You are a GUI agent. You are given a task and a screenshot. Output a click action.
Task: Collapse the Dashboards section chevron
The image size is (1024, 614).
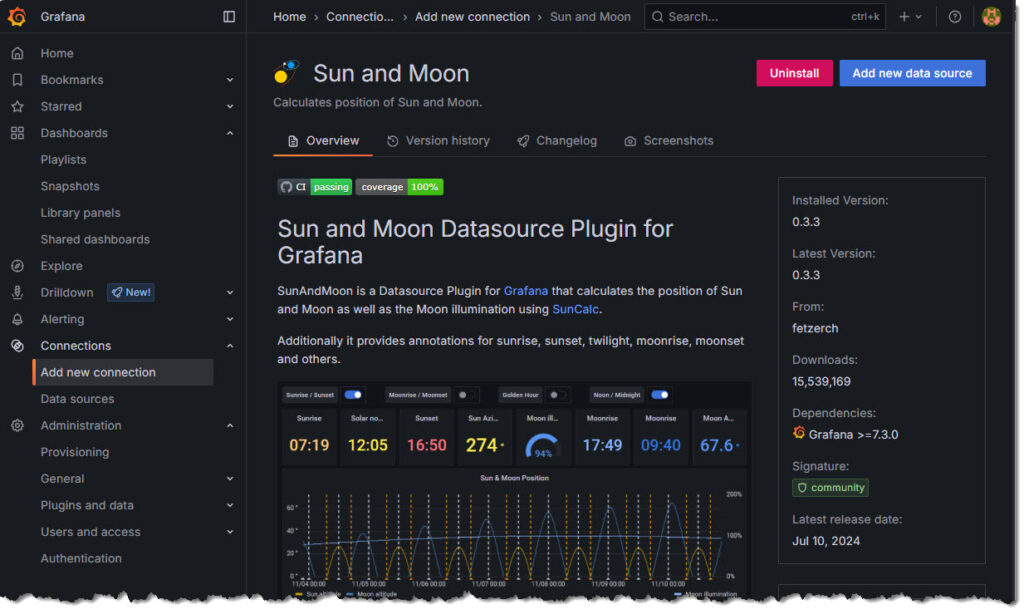(x=230, y=133)
